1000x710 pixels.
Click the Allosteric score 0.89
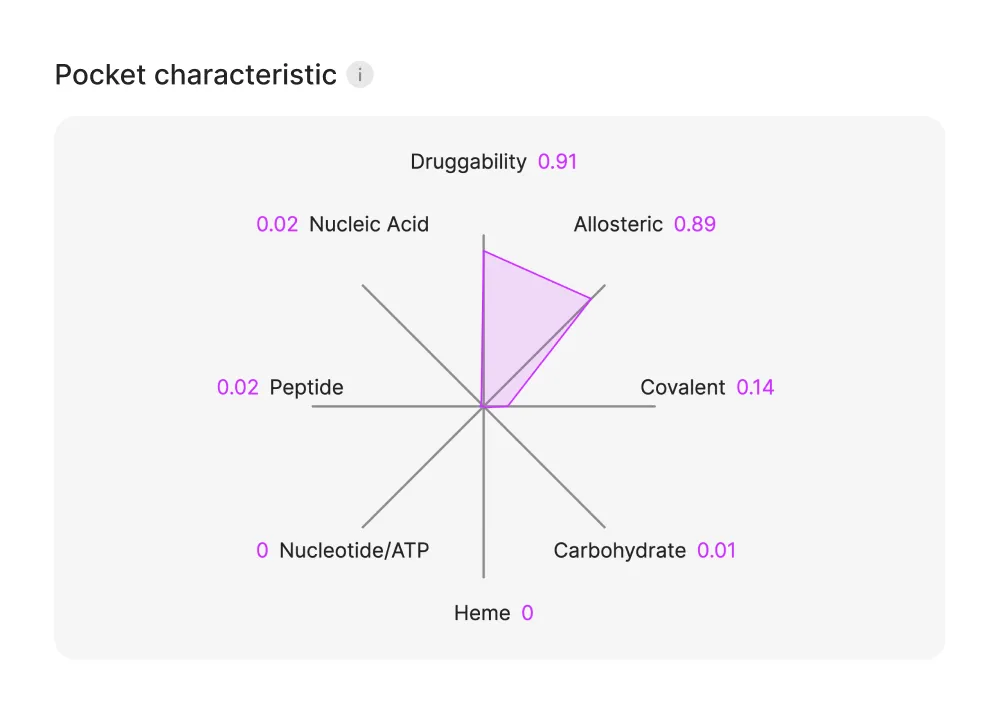(x=695, y=224)
